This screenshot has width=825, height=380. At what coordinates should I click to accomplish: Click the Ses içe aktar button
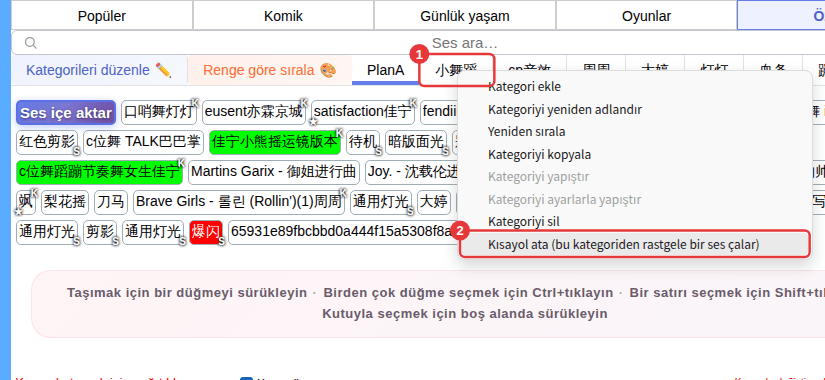pyautogui.click(x=66, y=113)
